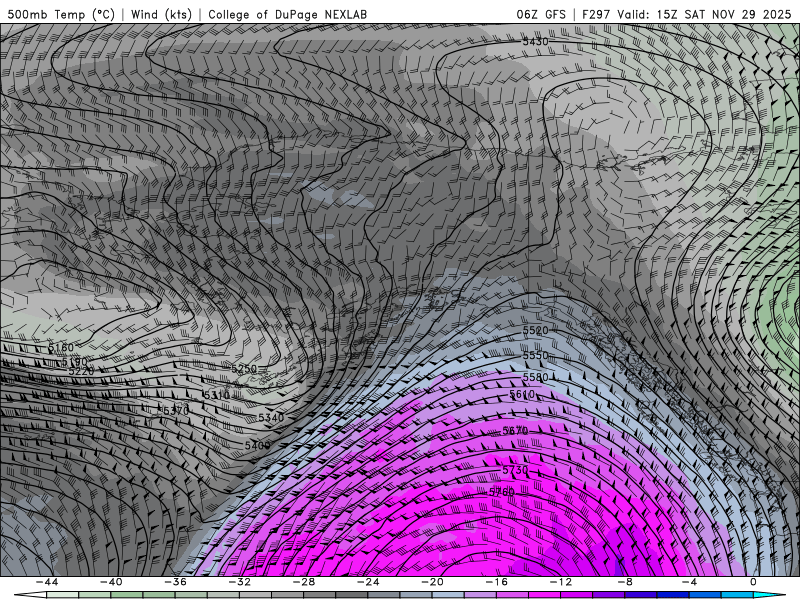Click the -28 color scale value
Screen dimensions: 800x600
(x=304, y=582)
